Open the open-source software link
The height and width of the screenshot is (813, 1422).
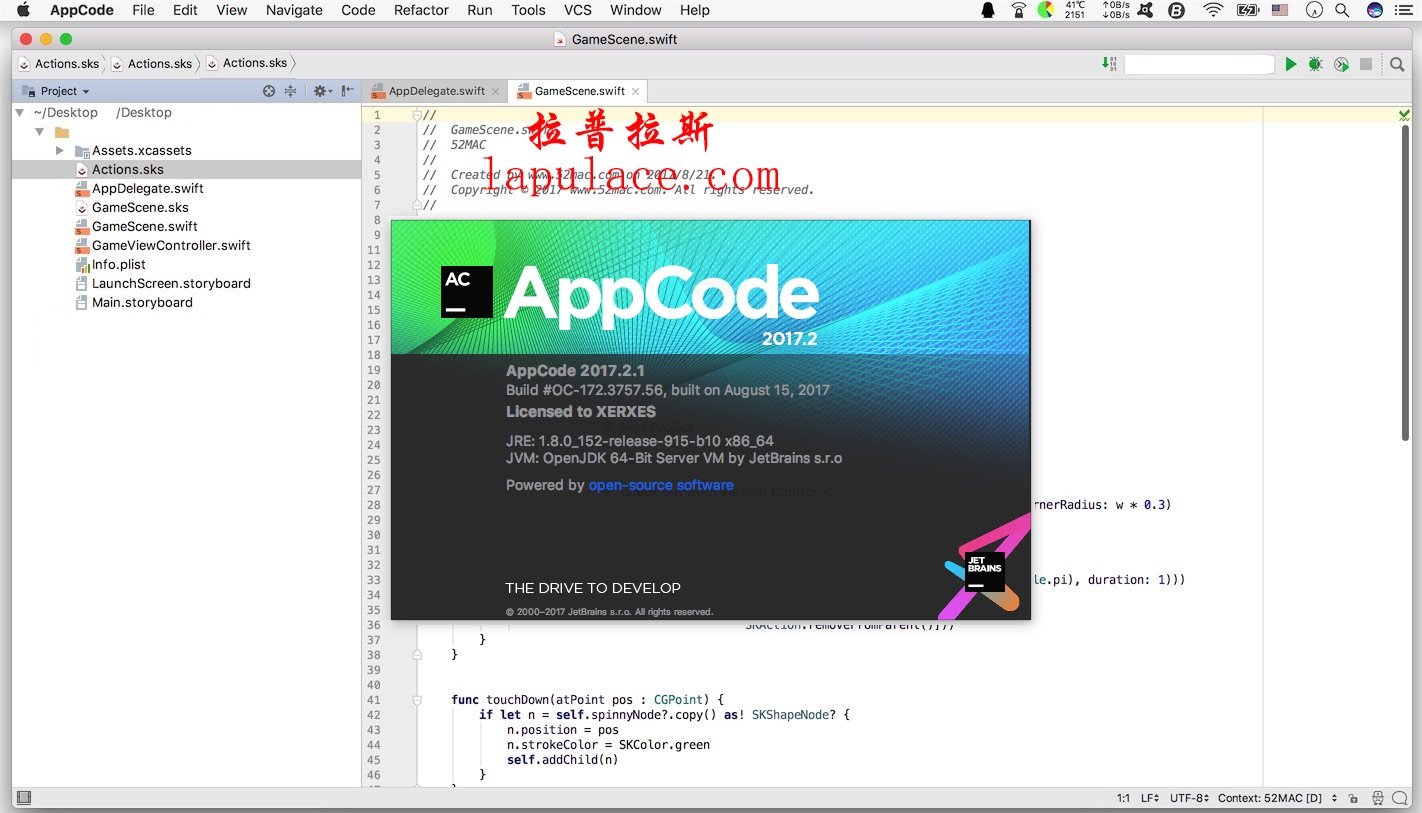point(661,485)
